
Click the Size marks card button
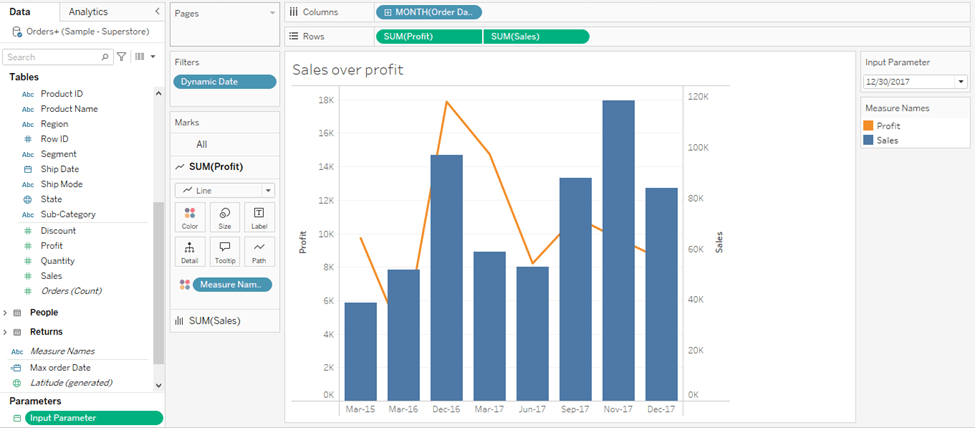click(224, 217)
